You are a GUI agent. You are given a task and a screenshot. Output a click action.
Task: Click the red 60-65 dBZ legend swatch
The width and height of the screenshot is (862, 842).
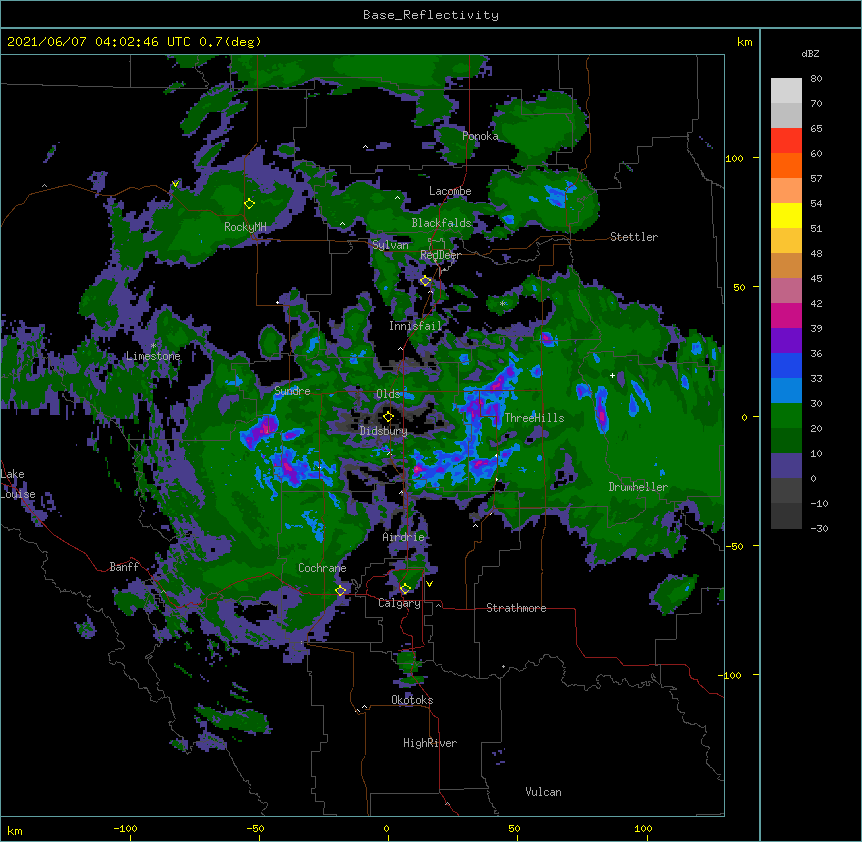point(786,141)
